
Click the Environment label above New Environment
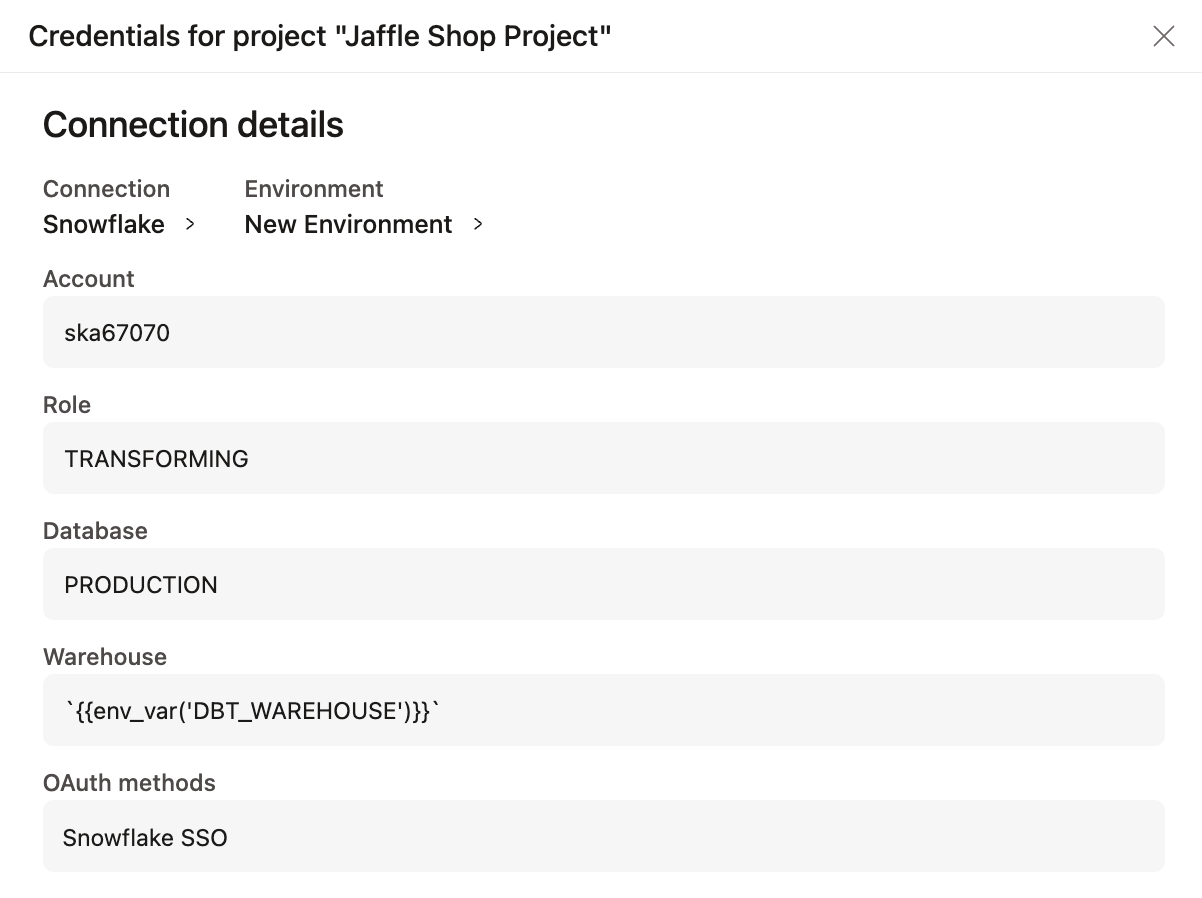tap(314, 189)
